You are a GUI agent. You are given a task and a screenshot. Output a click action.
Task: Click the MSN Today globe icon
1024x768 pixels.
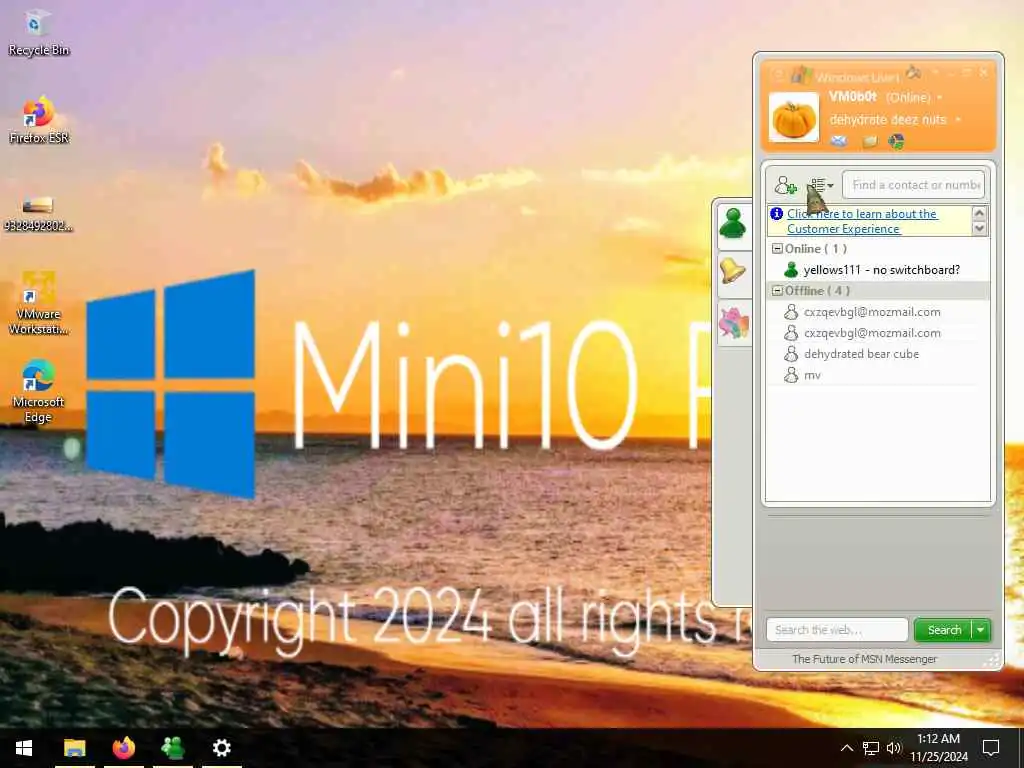(897, 141)
